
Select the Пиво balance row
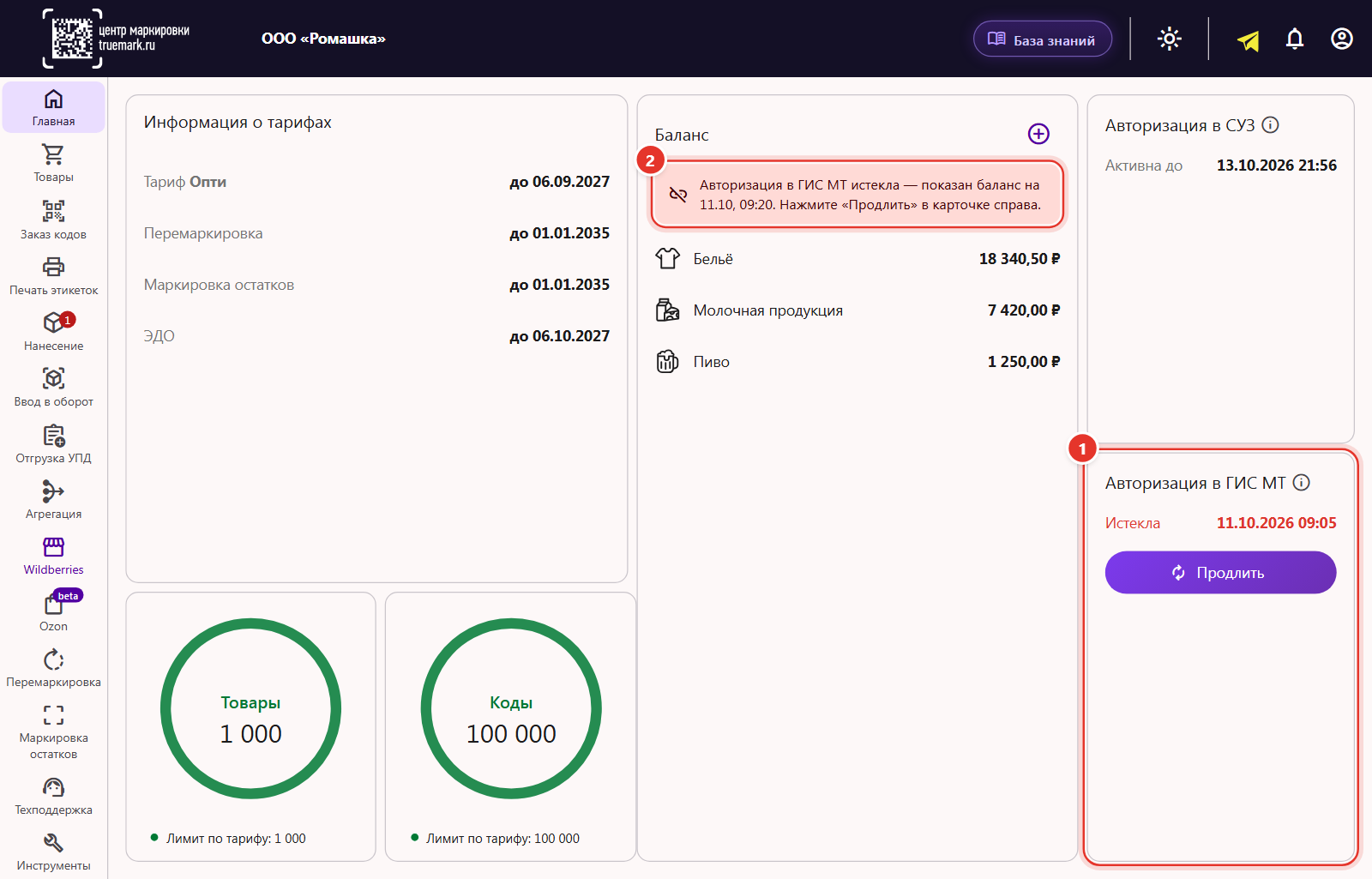tap(857, 362)
